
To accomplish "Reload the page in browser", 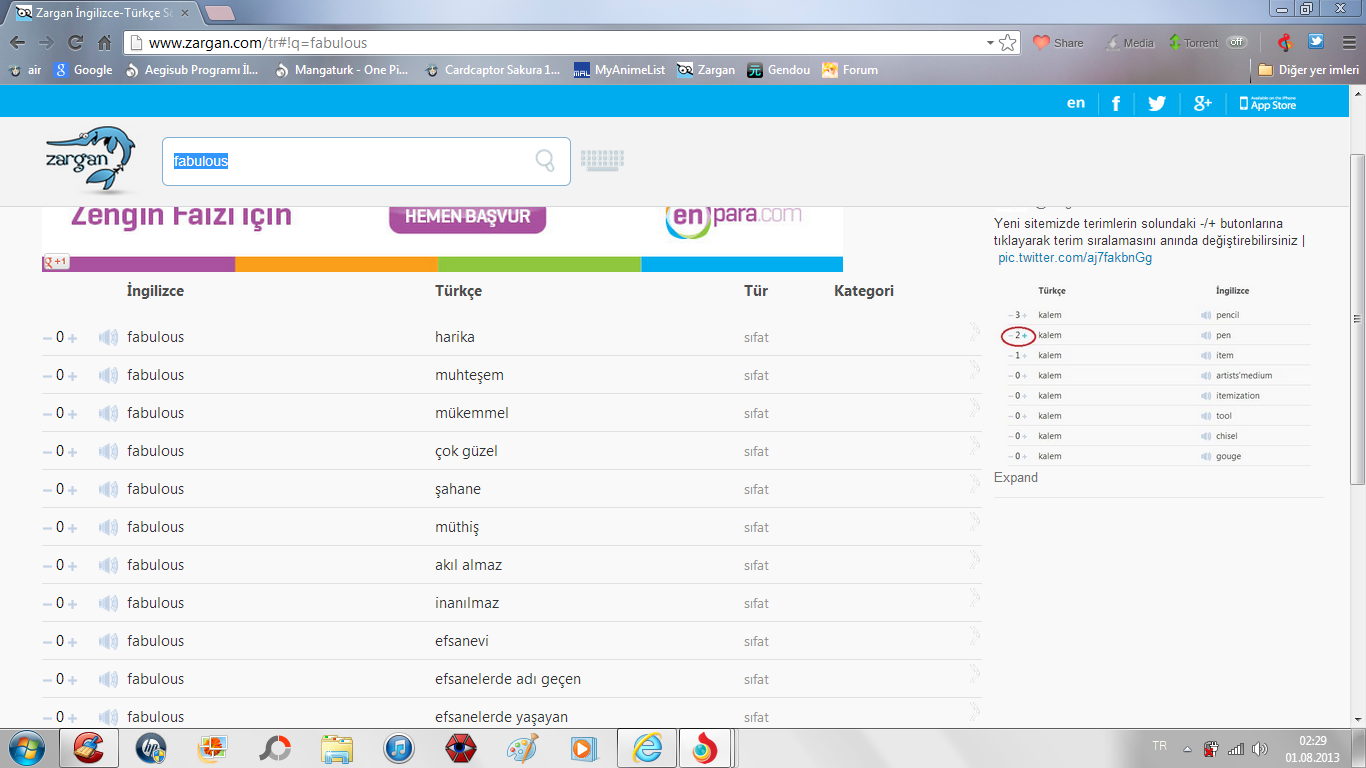I will (x=75, y=43).
